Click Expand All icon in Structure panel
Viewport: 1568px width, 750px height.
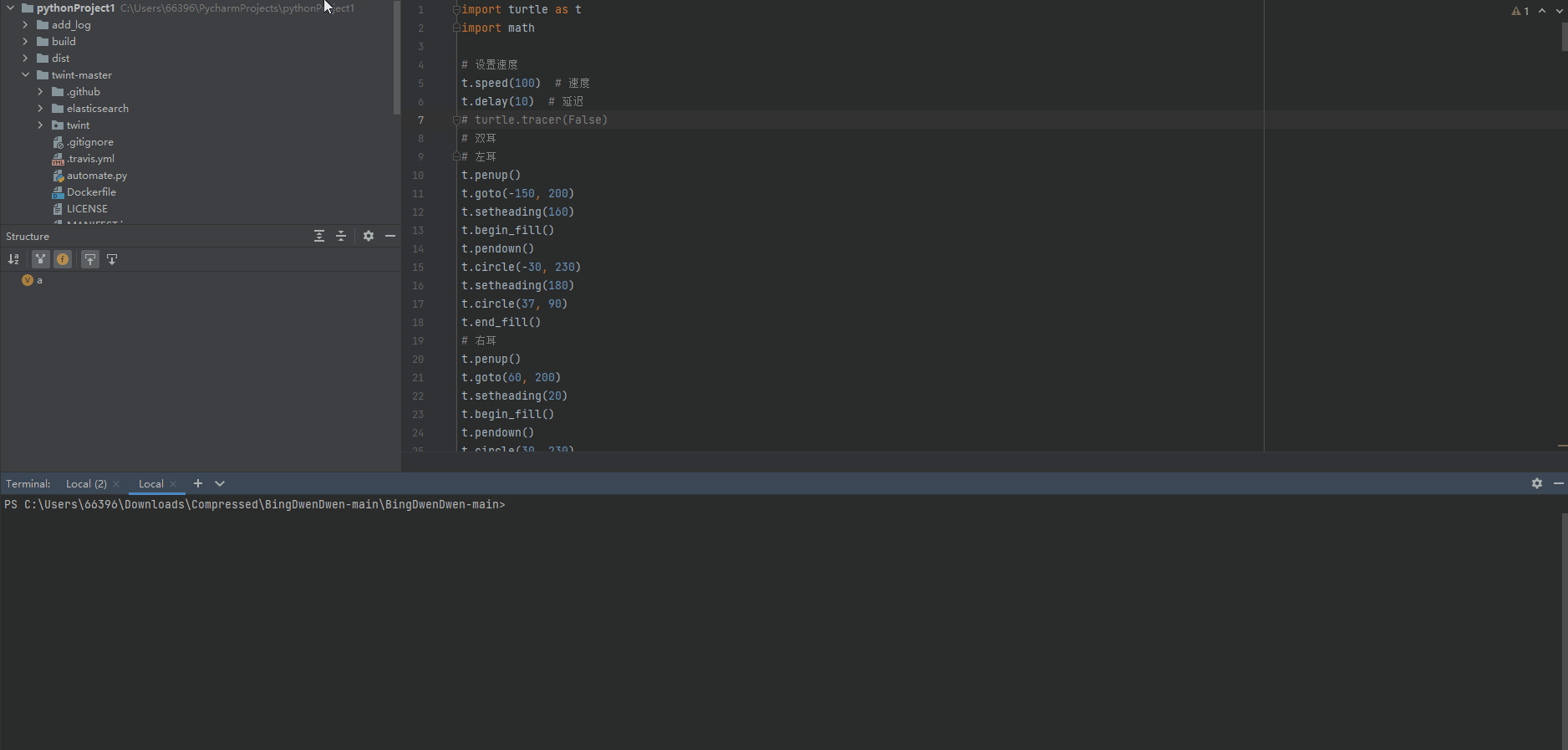click(319, 236)
